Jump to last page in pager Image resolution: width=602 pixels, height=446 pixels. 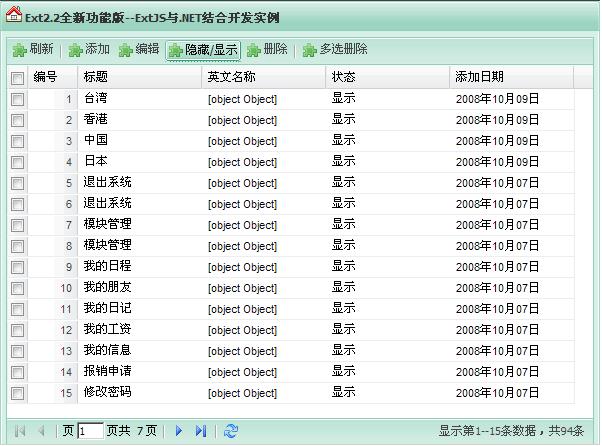click(x=201, y=431)
